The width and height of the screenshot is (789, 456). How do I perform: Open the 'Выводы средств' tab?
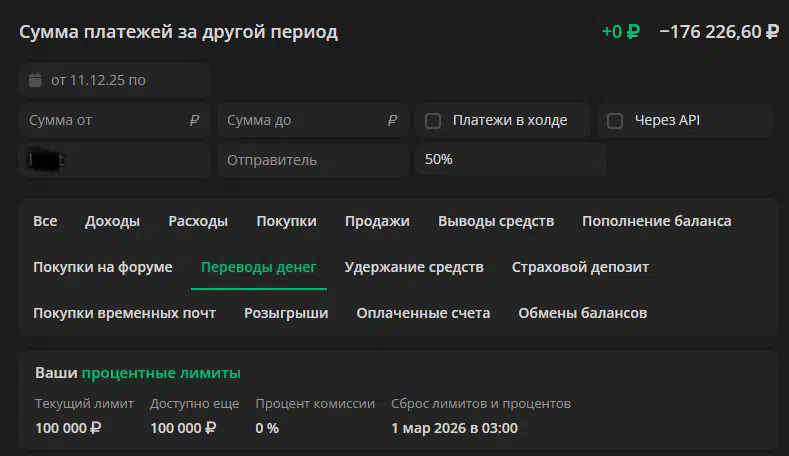(x=496, y=221)
